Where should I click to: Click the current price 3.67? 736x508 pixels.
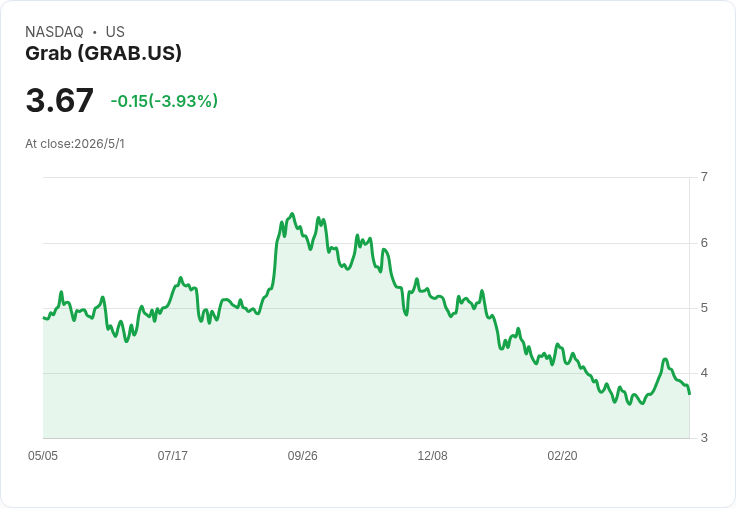(x=60, y=100)
